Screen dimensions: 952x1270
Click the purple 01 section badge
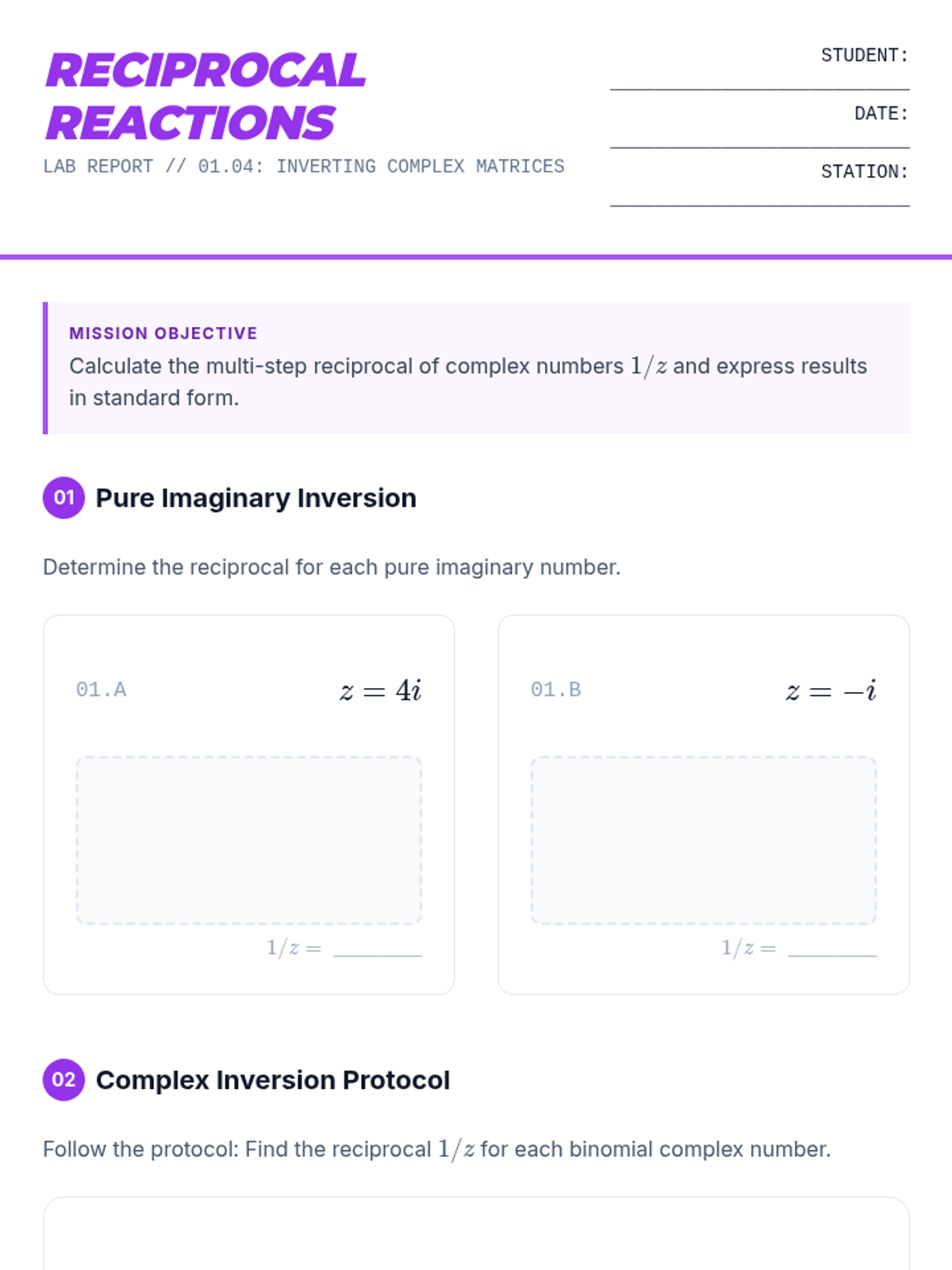click(63, 498)
